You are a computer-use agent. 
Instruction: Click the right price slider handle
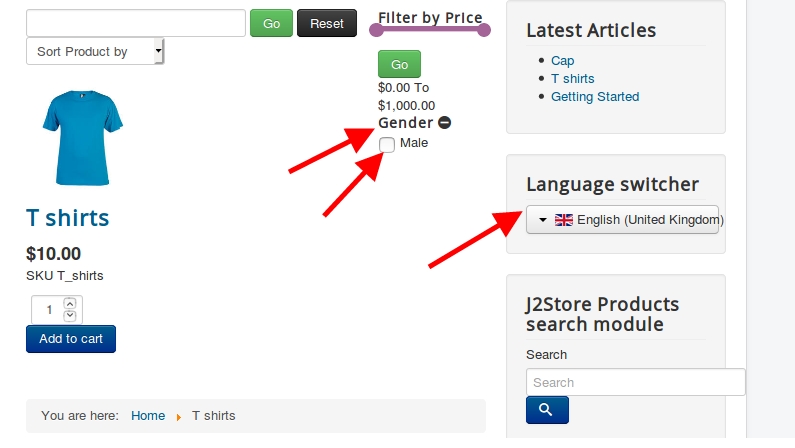[484, 30]
